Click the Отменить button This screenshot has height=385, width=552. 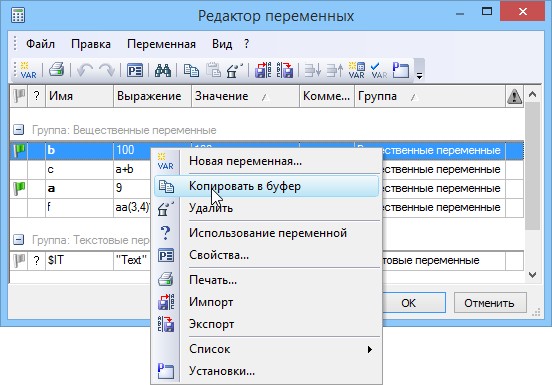click(x=490, y=303)
